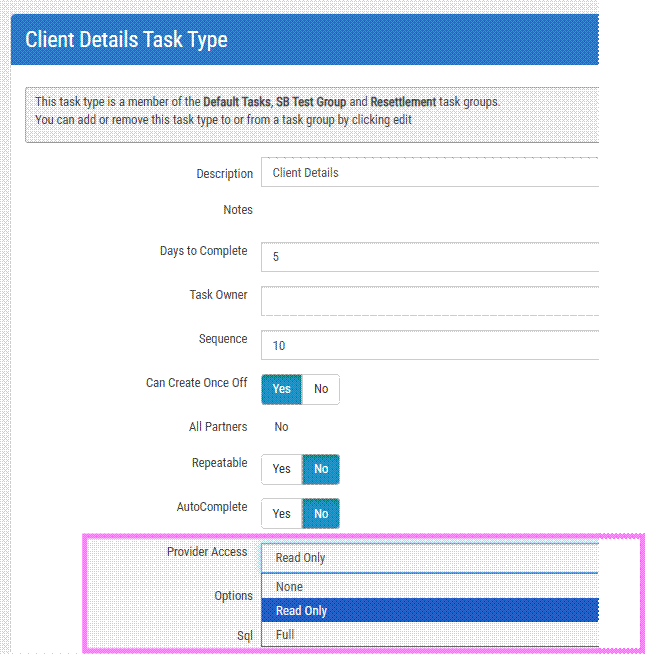Choose Full in Provider Access list
645x654 pixels.
[x=430, y=634]
